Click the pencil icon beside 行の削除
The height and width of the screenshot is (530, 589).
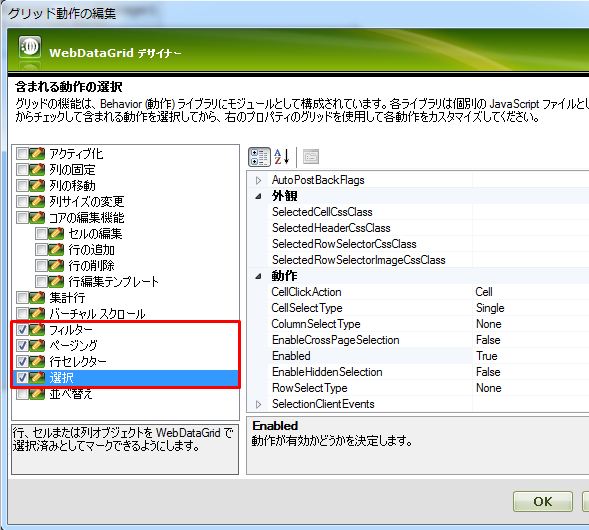[x=56, y=265]
